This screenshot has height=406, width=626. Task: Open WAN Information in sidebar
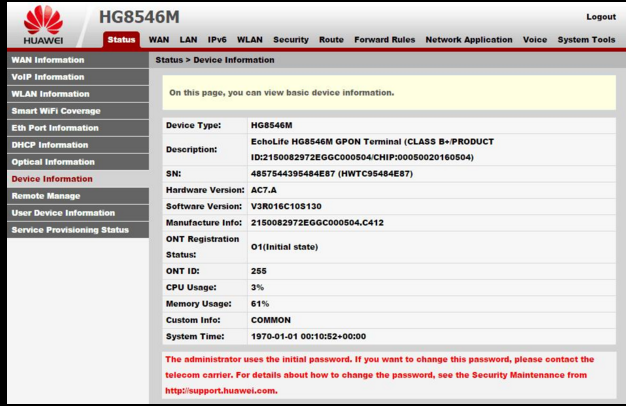pyautogui.click(x=48, y=60)
